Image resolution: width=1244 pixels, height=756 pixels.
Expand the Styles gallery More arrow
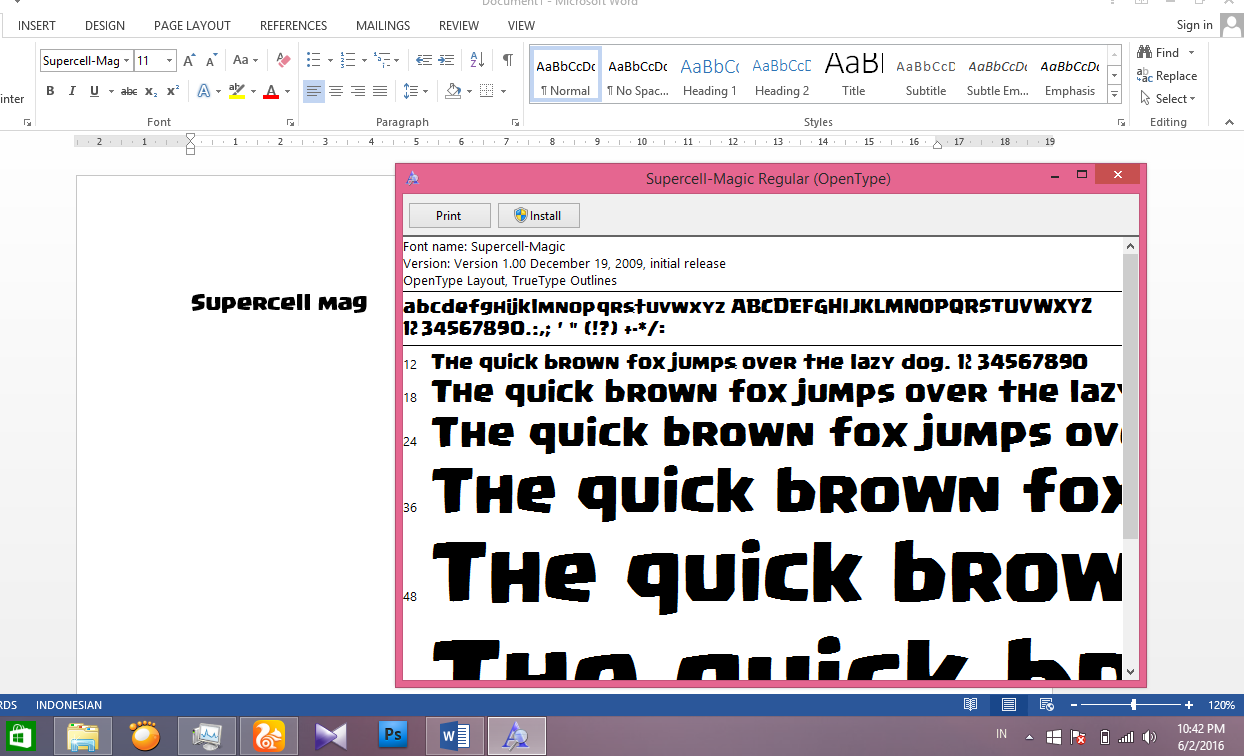click(1115, 93)
